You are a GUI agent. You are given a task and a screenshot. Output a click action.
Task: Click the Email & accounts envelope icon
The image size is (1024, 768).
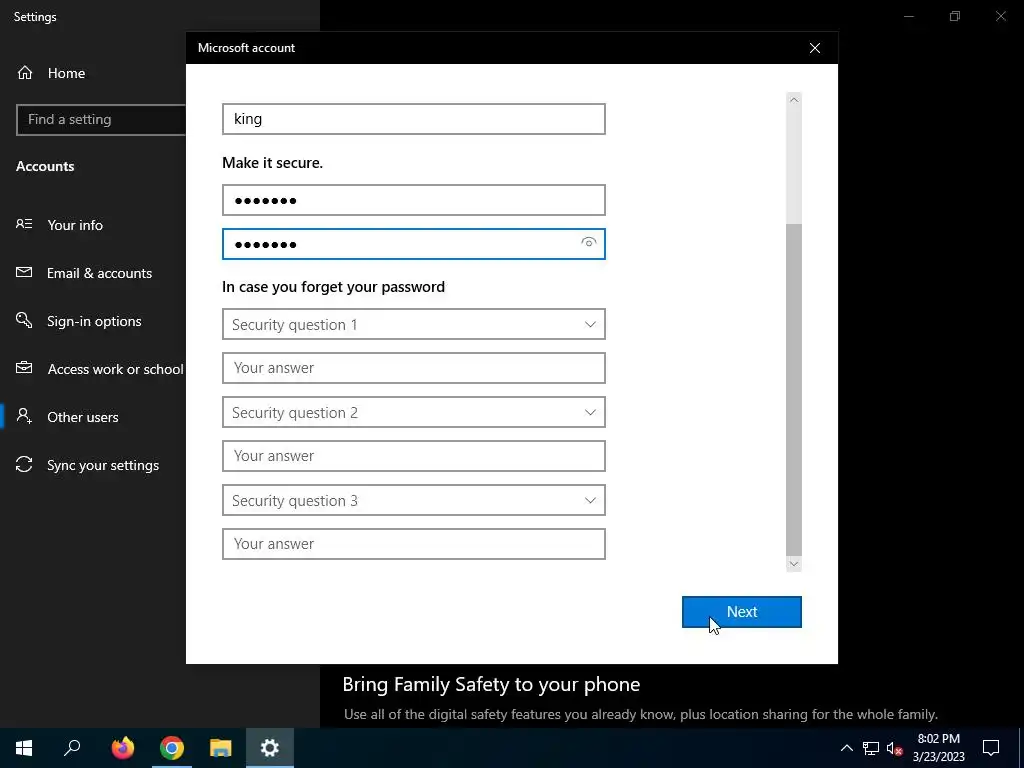pyautogui.click(x=24, y=272)
